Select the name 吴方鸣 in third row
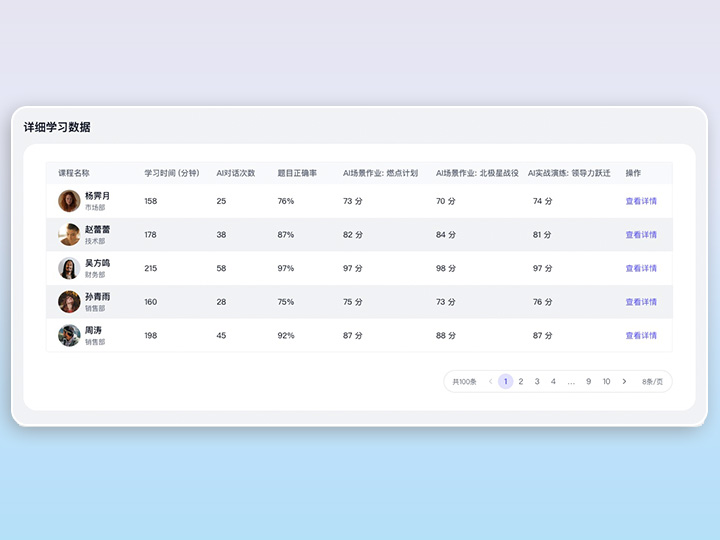This screenshot has width=720, height=540. coord(97,263)
